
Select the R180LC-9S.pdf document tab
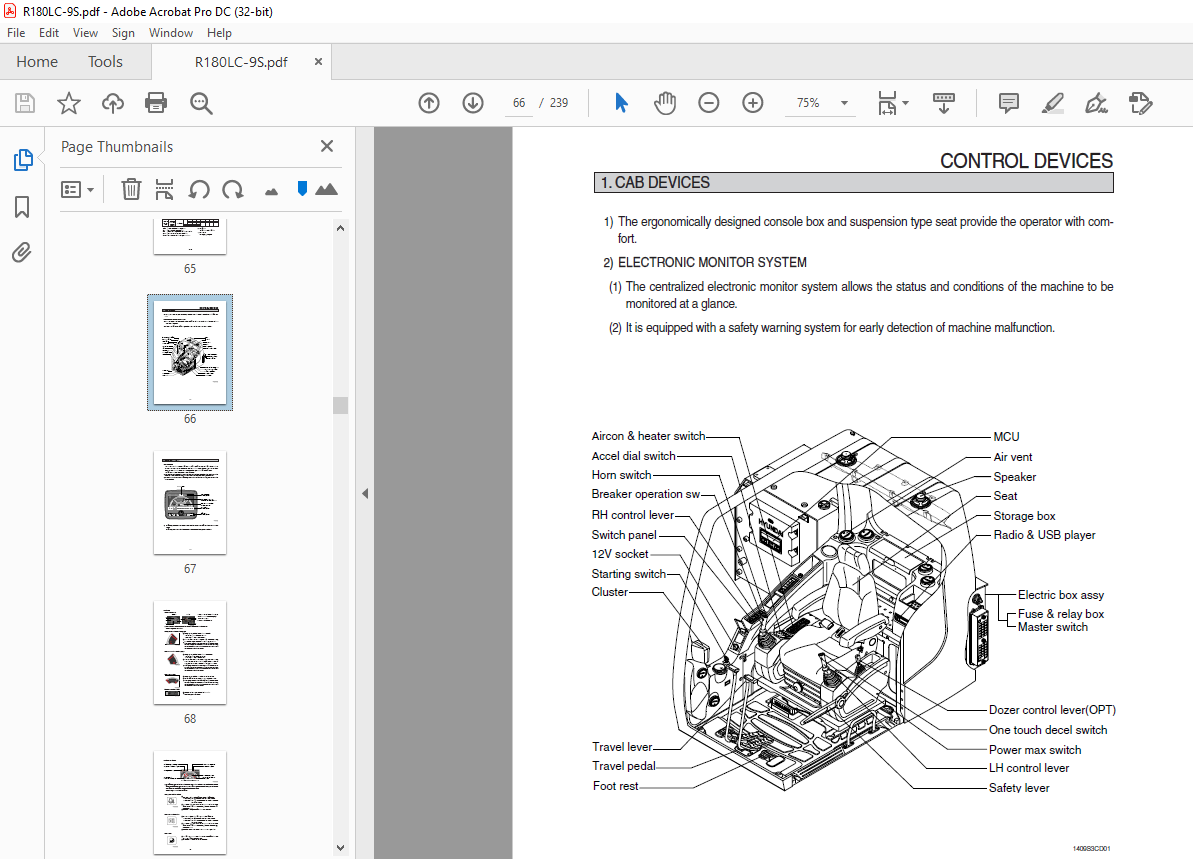241,62
